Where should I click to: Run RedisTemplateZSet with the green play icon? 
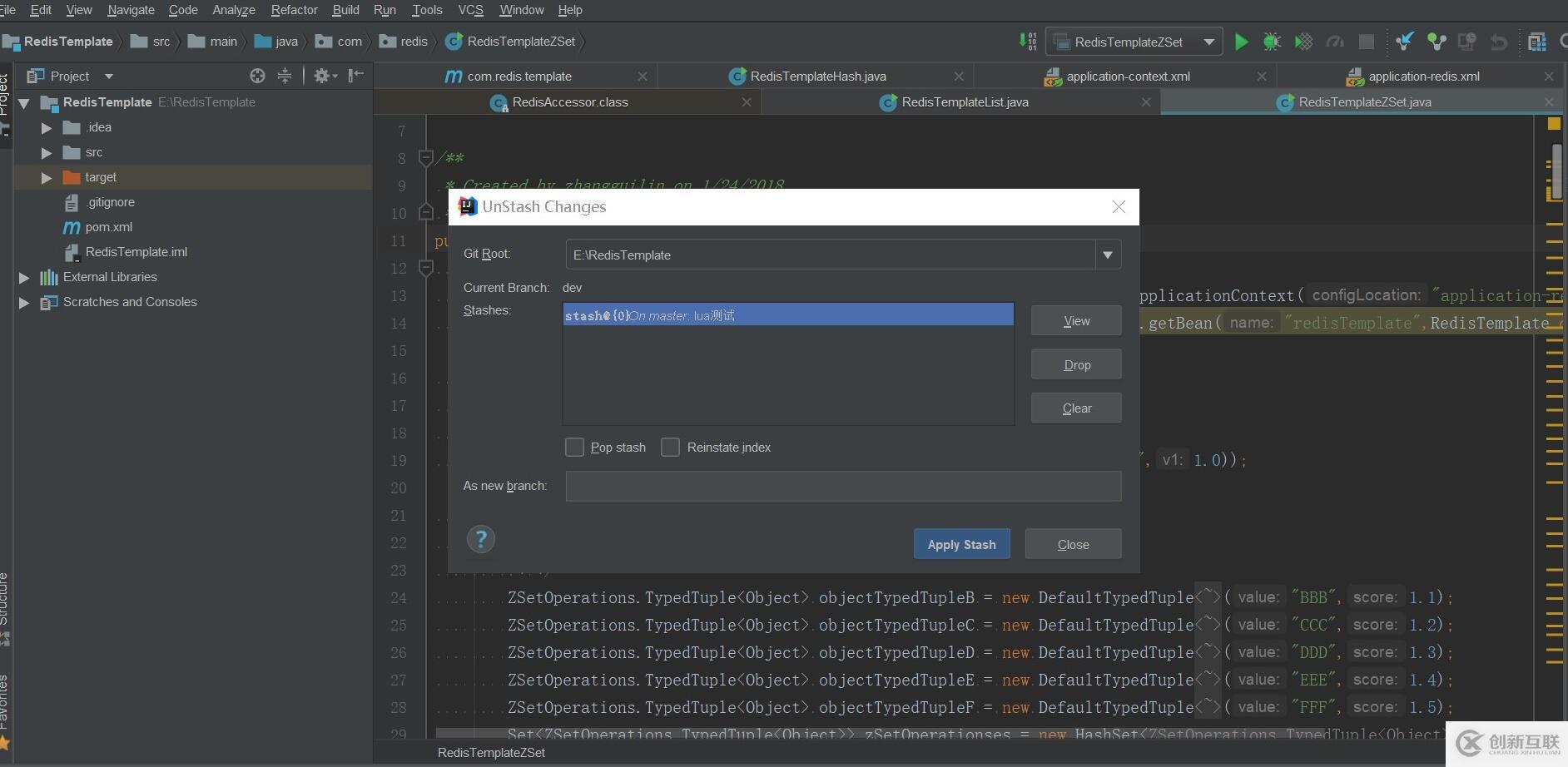1241,42
